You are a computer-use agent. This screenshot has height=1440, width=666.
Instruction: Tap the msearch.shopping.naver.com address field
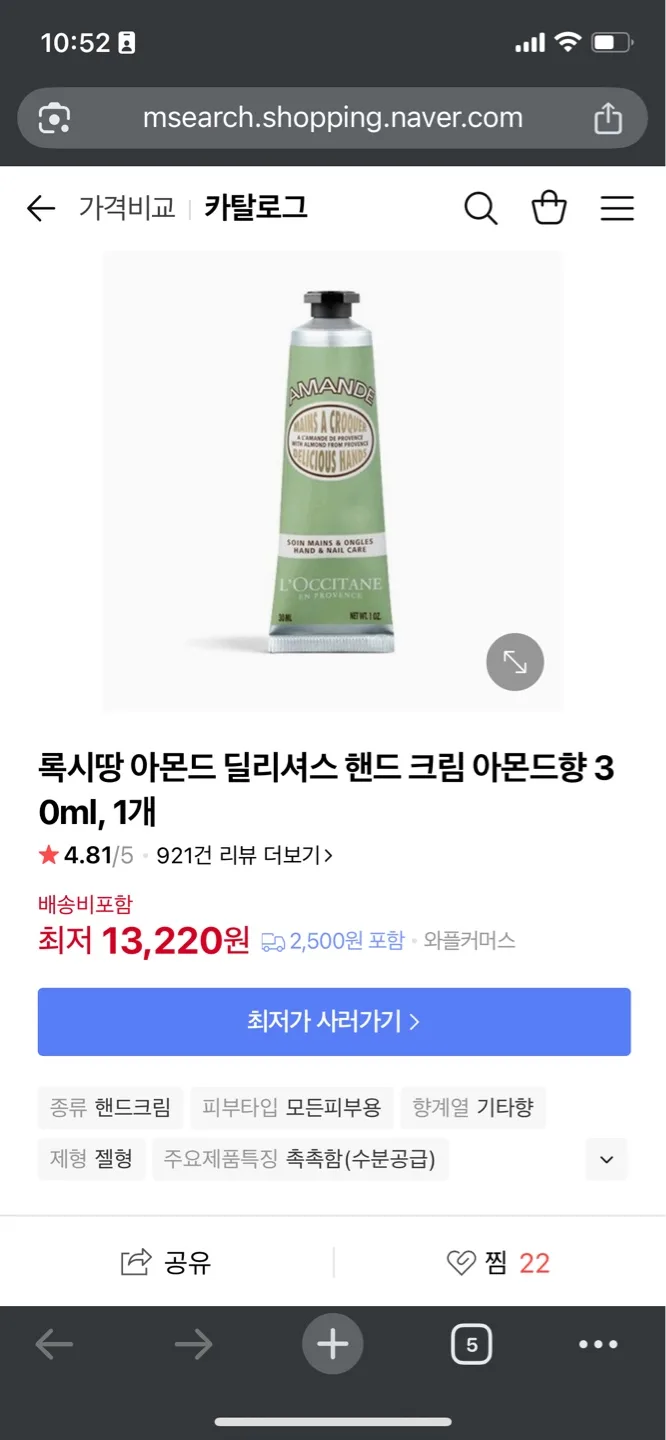click(332, 118)
